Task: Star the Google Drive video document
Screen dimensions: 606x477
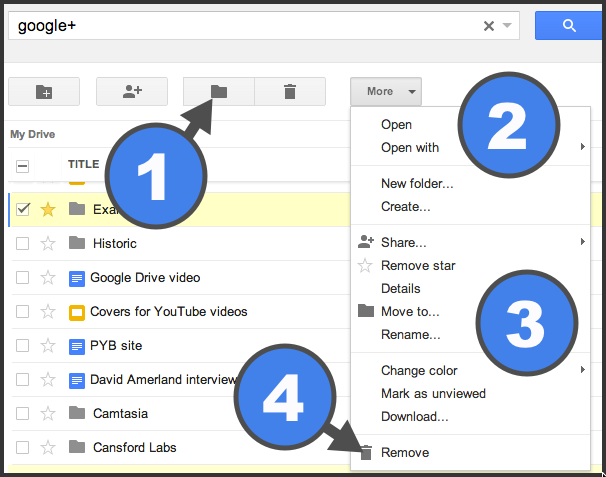Action: (48, 278)
